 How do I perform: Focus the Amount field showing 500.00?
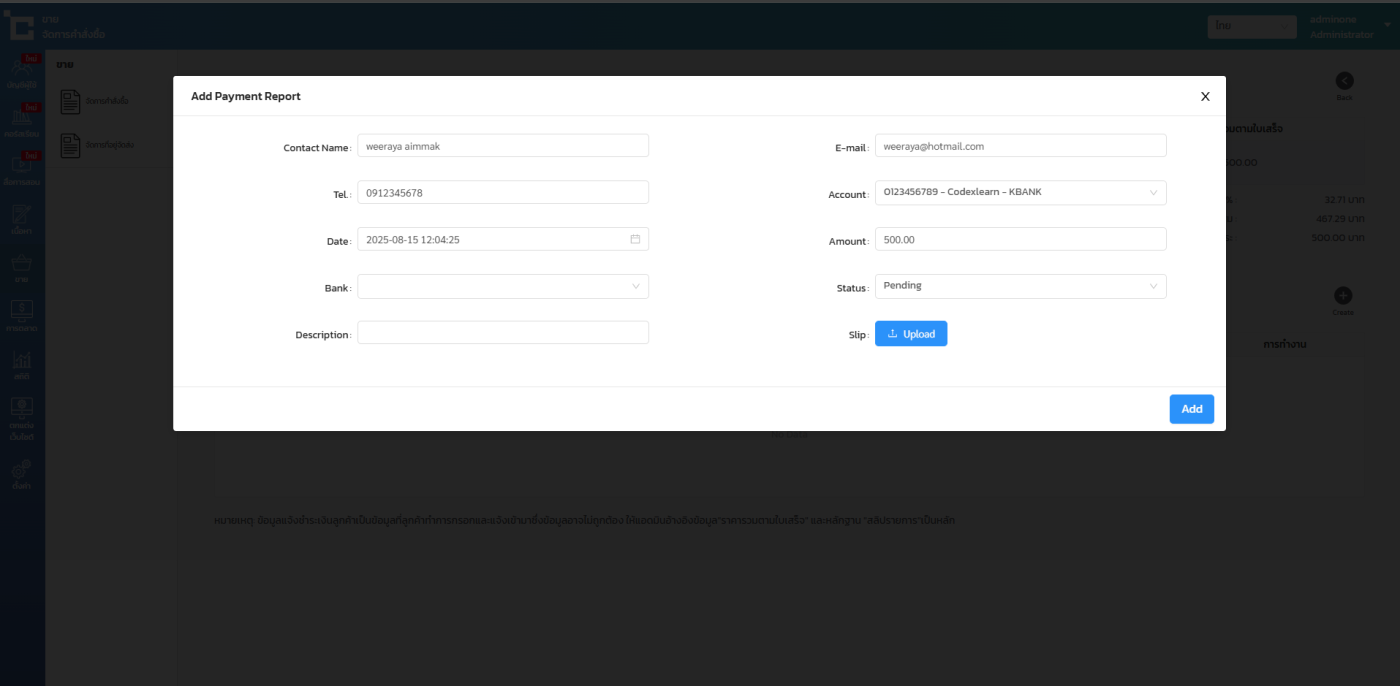pyautogui.click(x=1020, y=240)
